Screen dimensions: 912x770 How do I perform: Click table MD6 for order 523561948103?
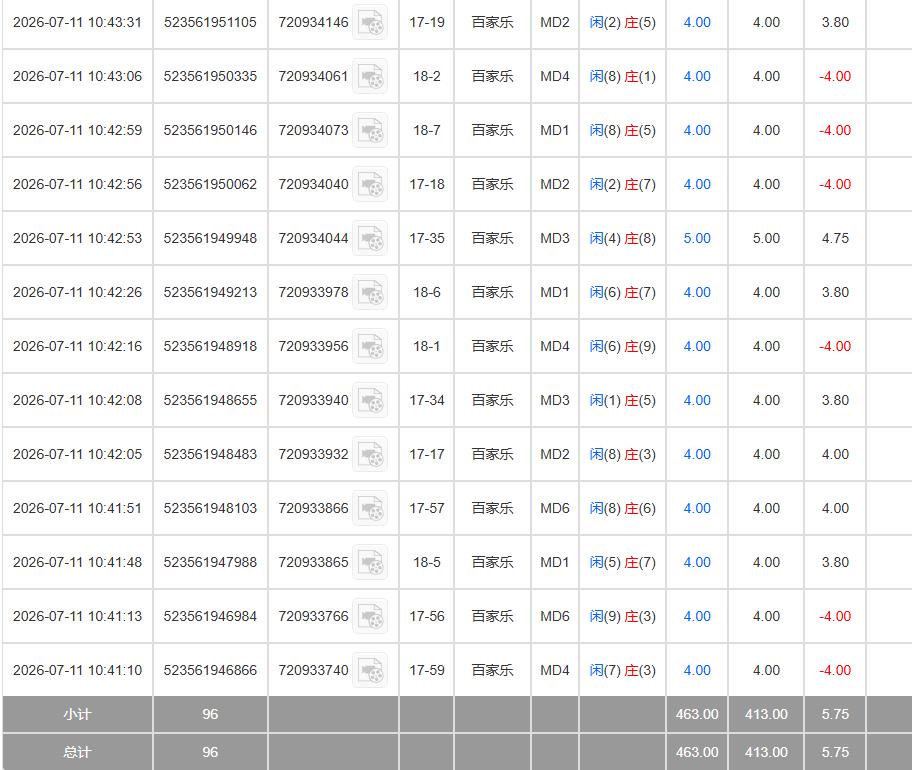[x=554, y=508]
